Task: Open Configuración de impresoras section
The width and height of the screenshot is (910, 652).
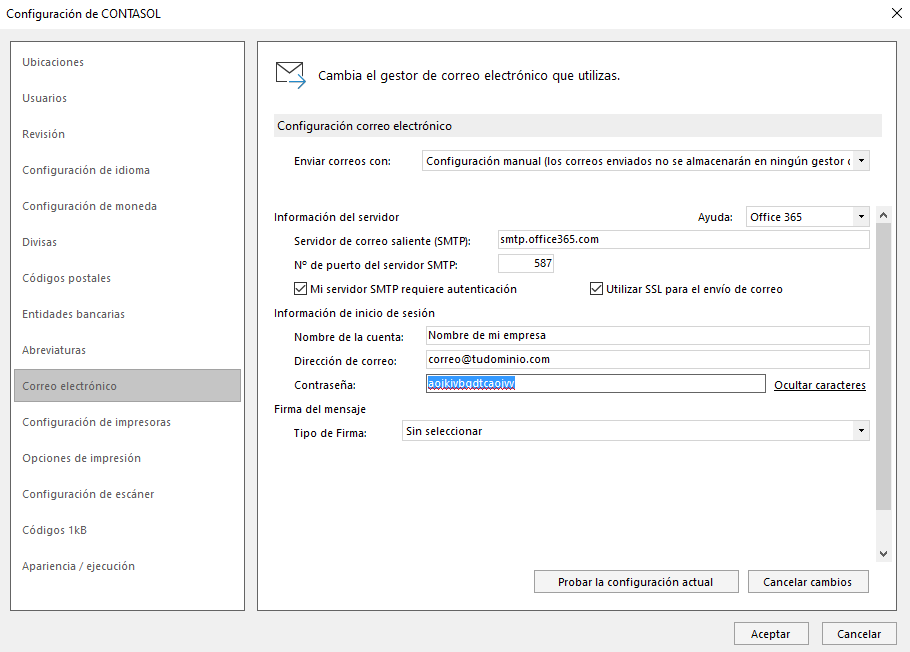Action: (96, 422)
